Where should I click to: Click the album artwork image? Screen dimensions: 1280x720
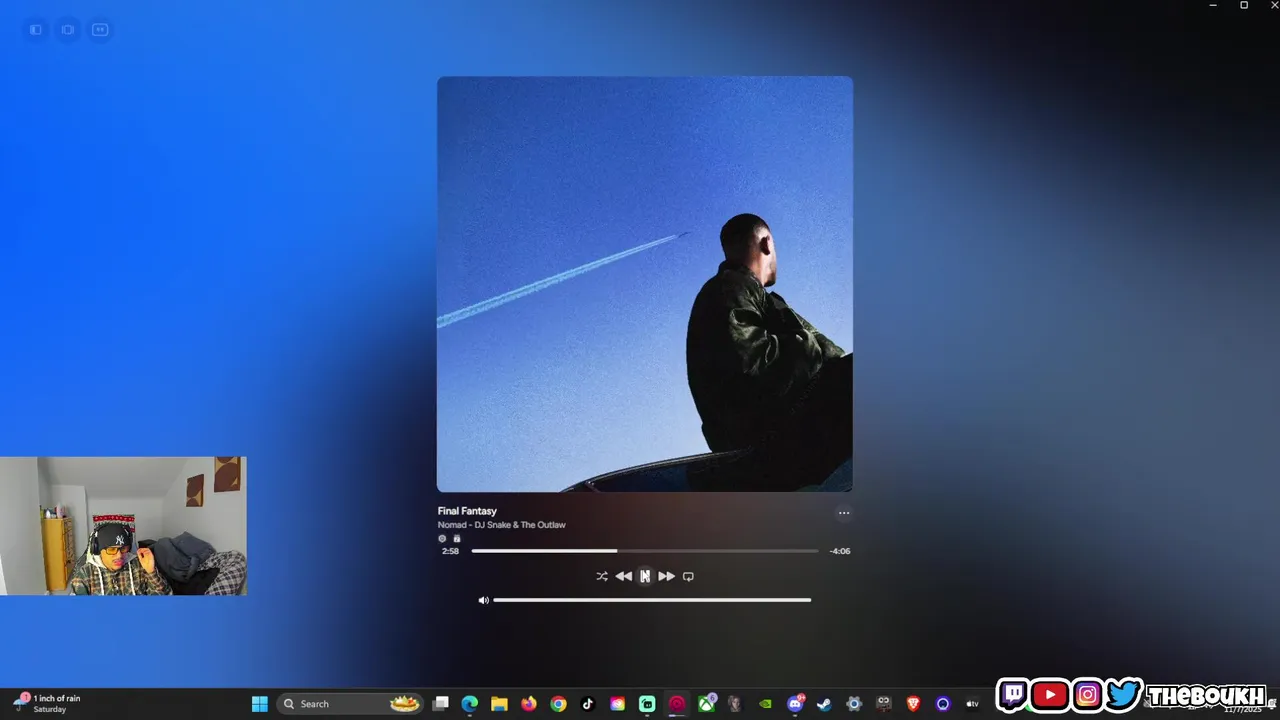645,284
